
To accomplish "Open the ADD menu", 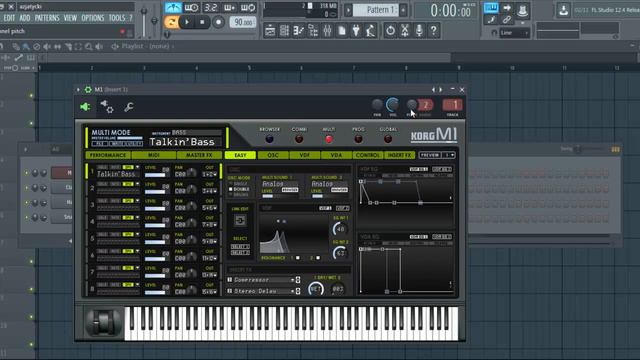I will click(24, 18).
